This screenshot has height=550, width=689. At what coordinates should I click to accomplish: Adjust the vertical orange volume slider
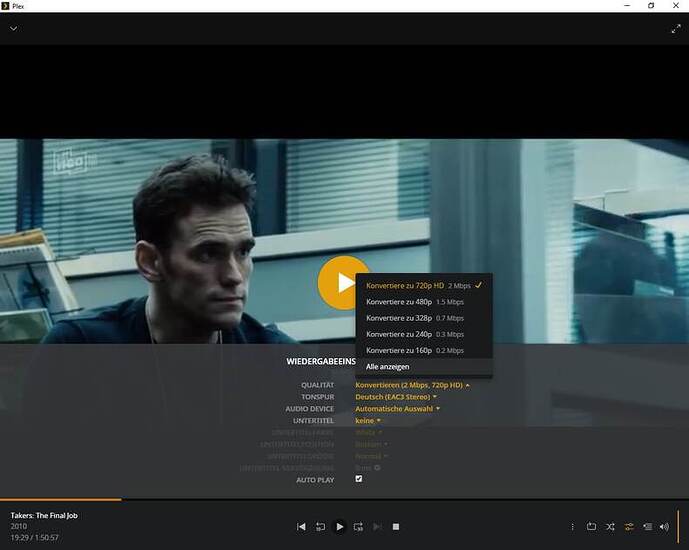pyautogui.click(x=678, y=527)
